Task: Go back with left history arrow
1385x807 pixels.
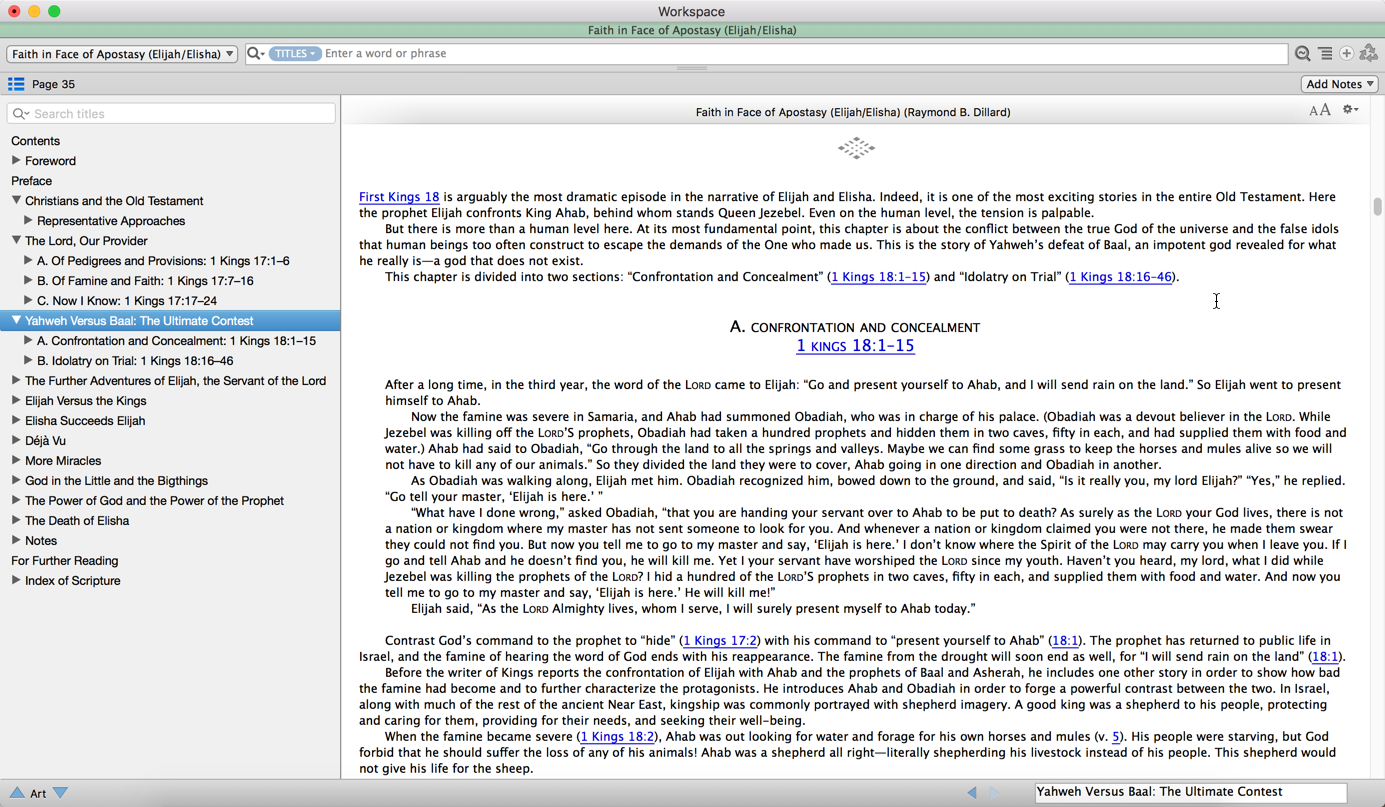Action: [971, 792]
